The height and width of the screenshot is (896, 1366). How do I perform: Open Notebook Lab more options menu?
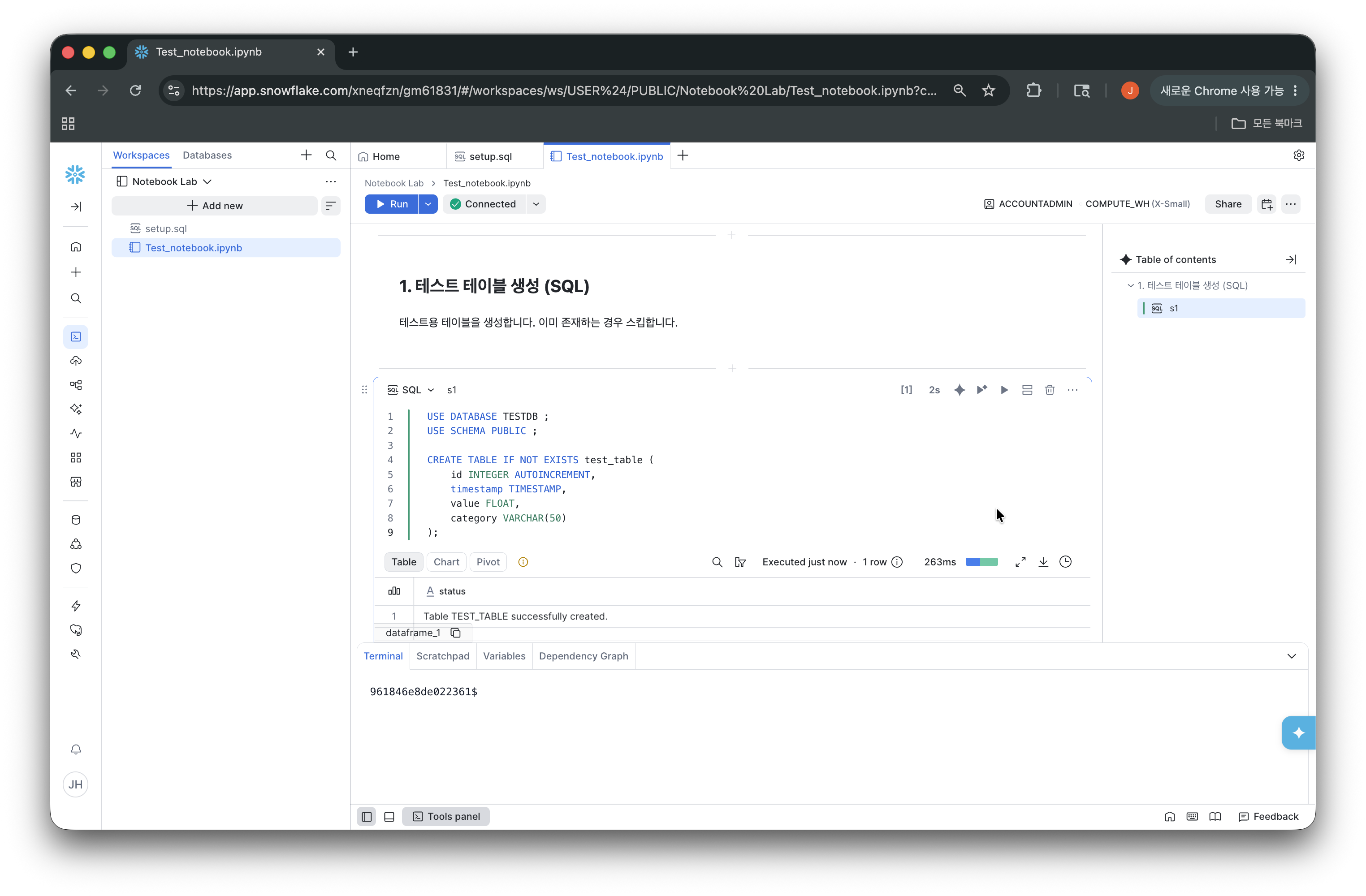(331, 181)
